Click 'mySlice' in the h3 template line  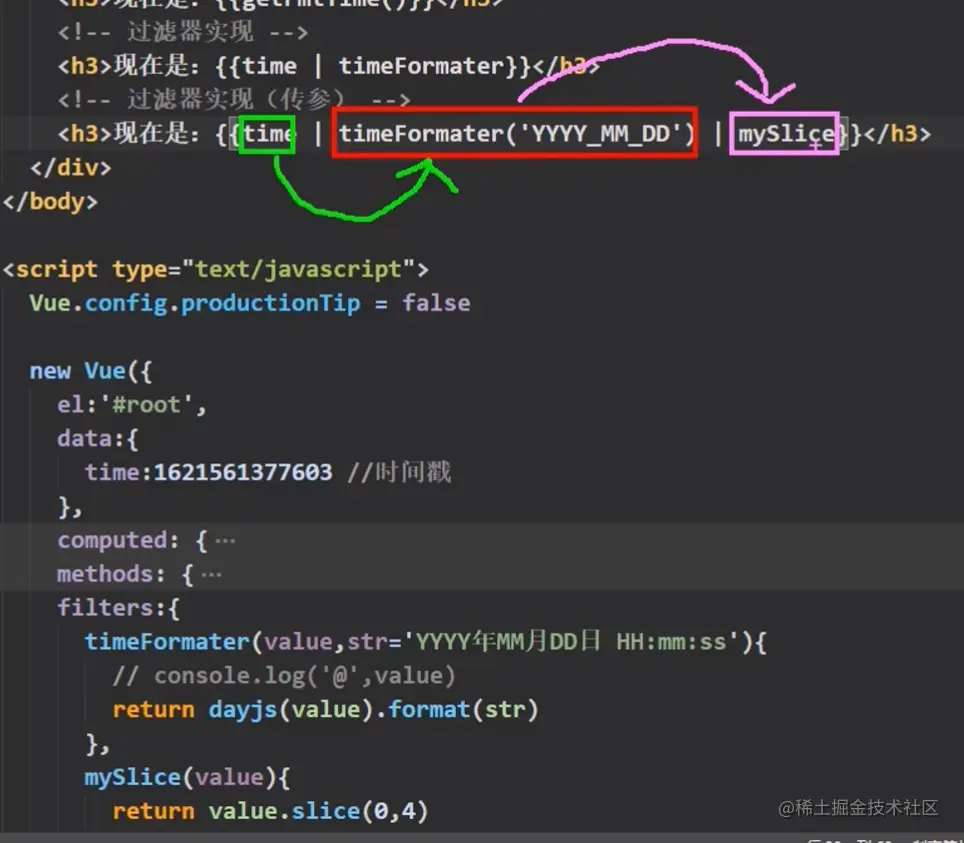click(786, 134)
